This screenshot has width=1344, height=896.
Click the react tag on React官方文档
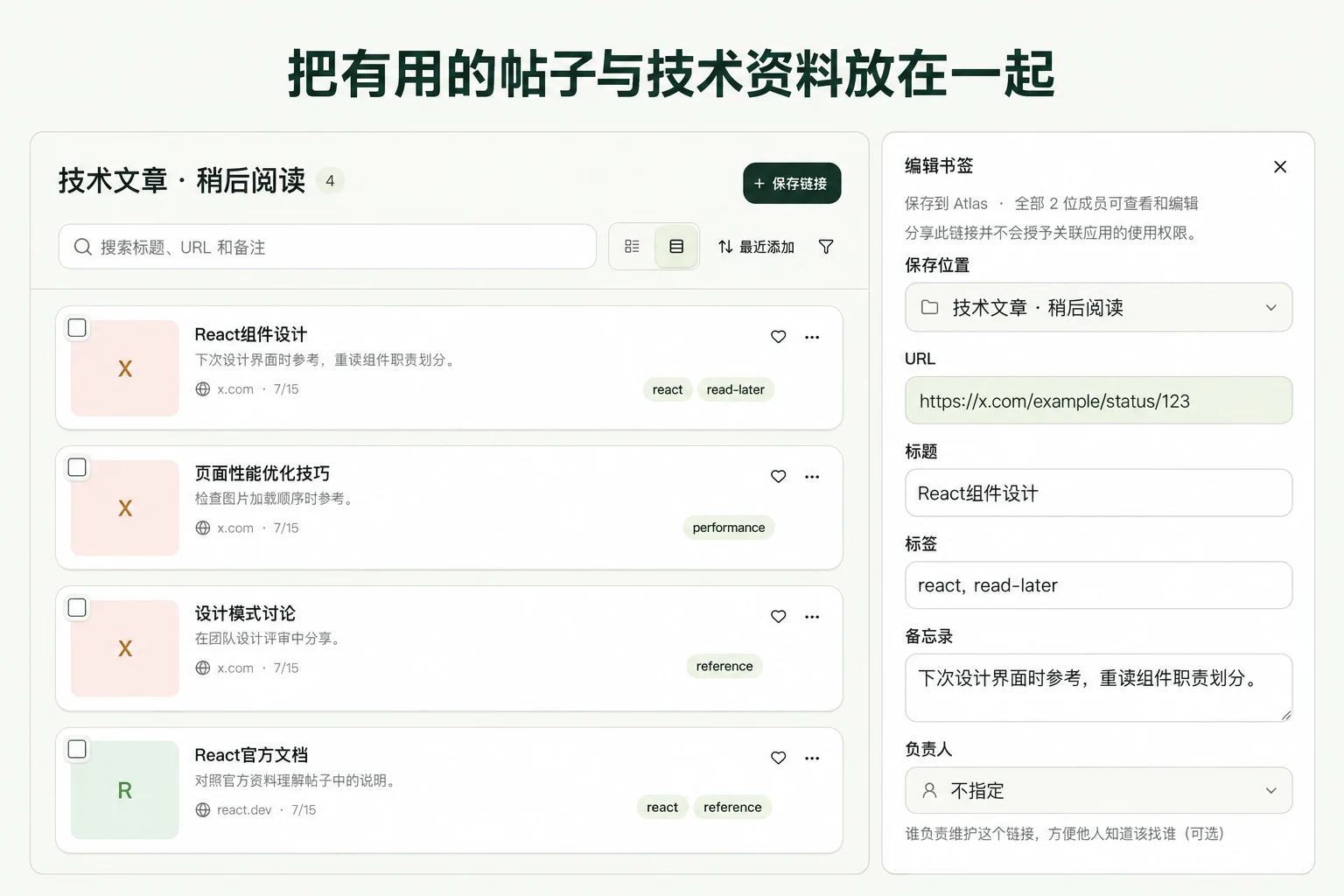coord(662,807)
